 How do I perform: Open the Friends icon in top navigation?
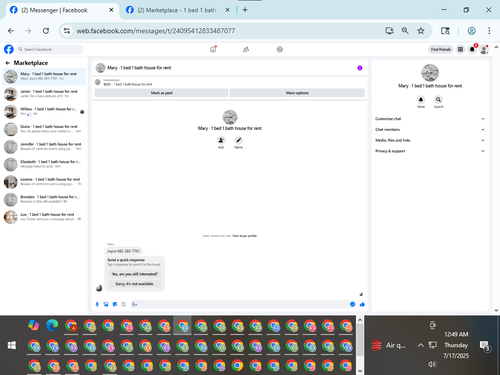coord(246,49)
